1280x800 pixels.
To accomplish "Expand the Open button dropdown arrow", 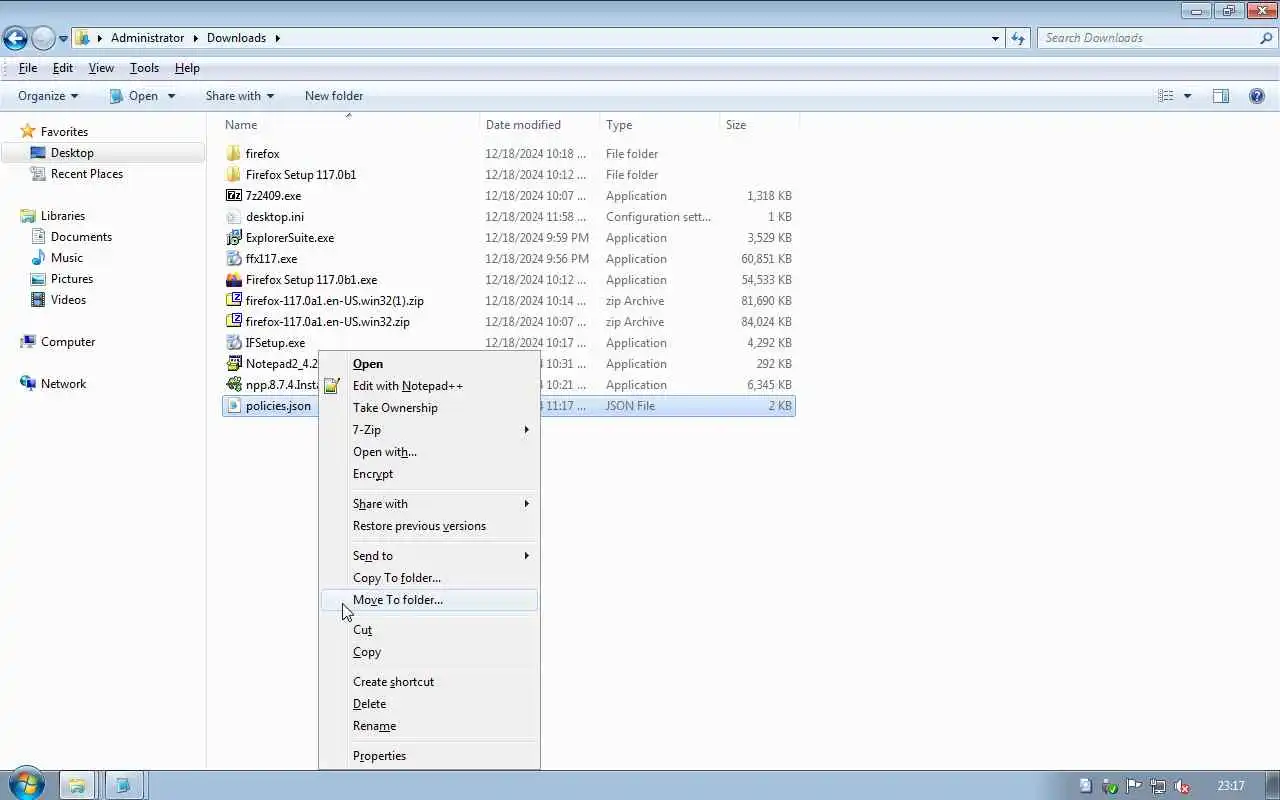I will [x=171, y=96].
